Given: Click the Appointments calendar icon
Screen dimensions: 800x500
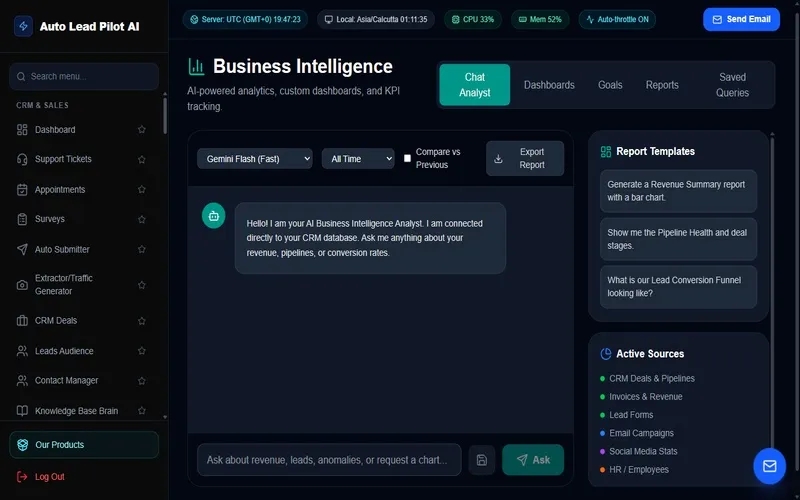Looking at the screenshot, I should pos(22,189).
